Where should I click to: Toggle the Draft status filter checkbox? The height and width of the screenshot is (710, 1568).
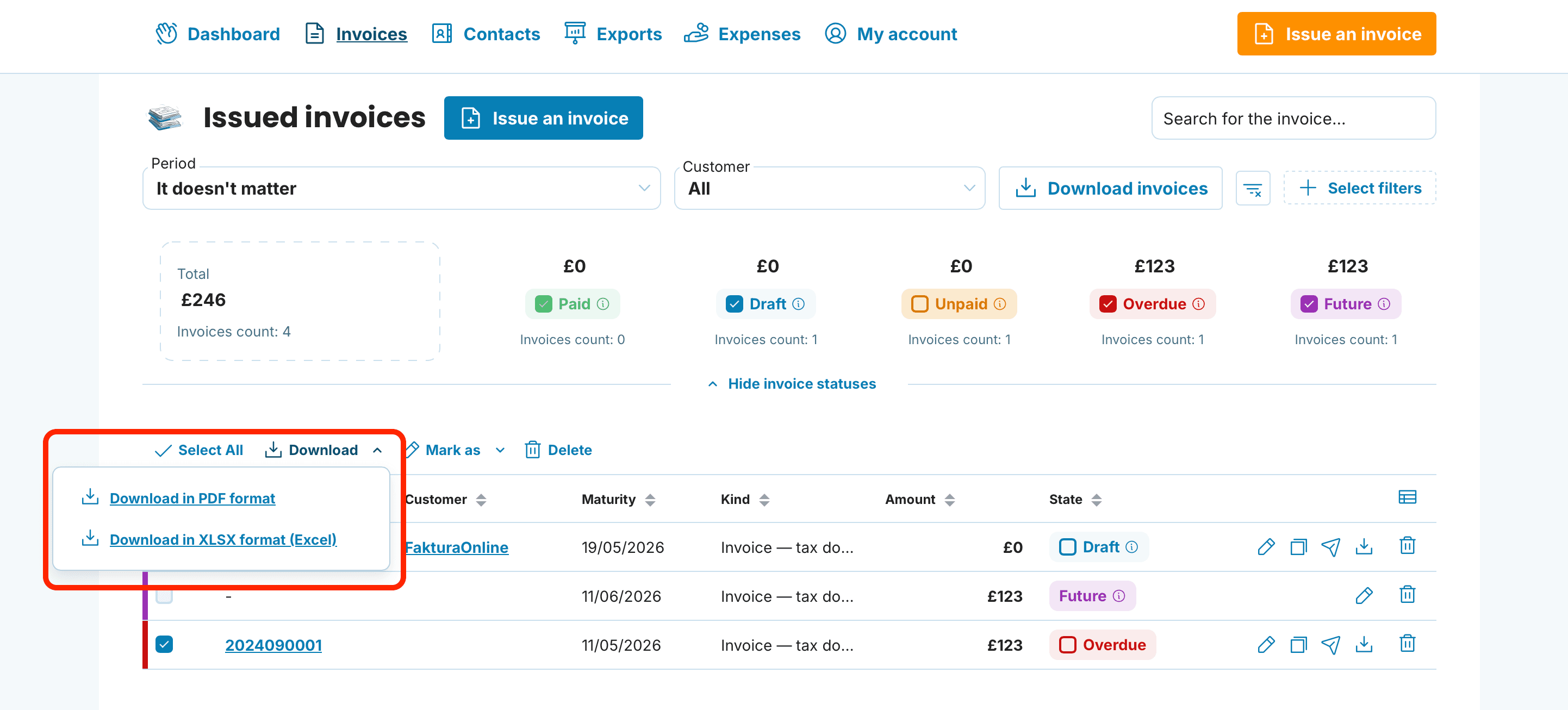[x=734, y=303]
